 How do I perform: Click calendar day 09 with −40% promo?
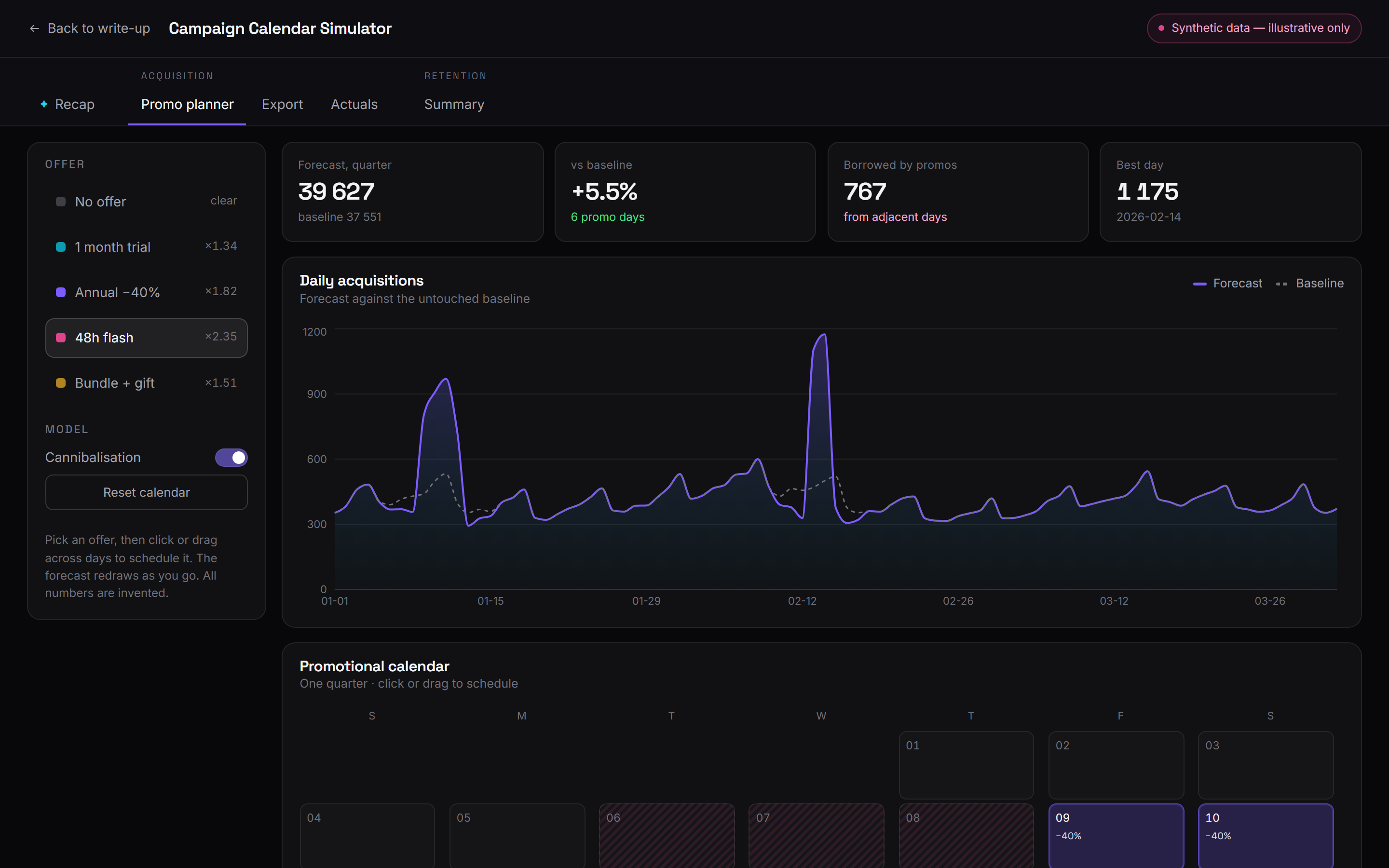[x=1116, y=836]
